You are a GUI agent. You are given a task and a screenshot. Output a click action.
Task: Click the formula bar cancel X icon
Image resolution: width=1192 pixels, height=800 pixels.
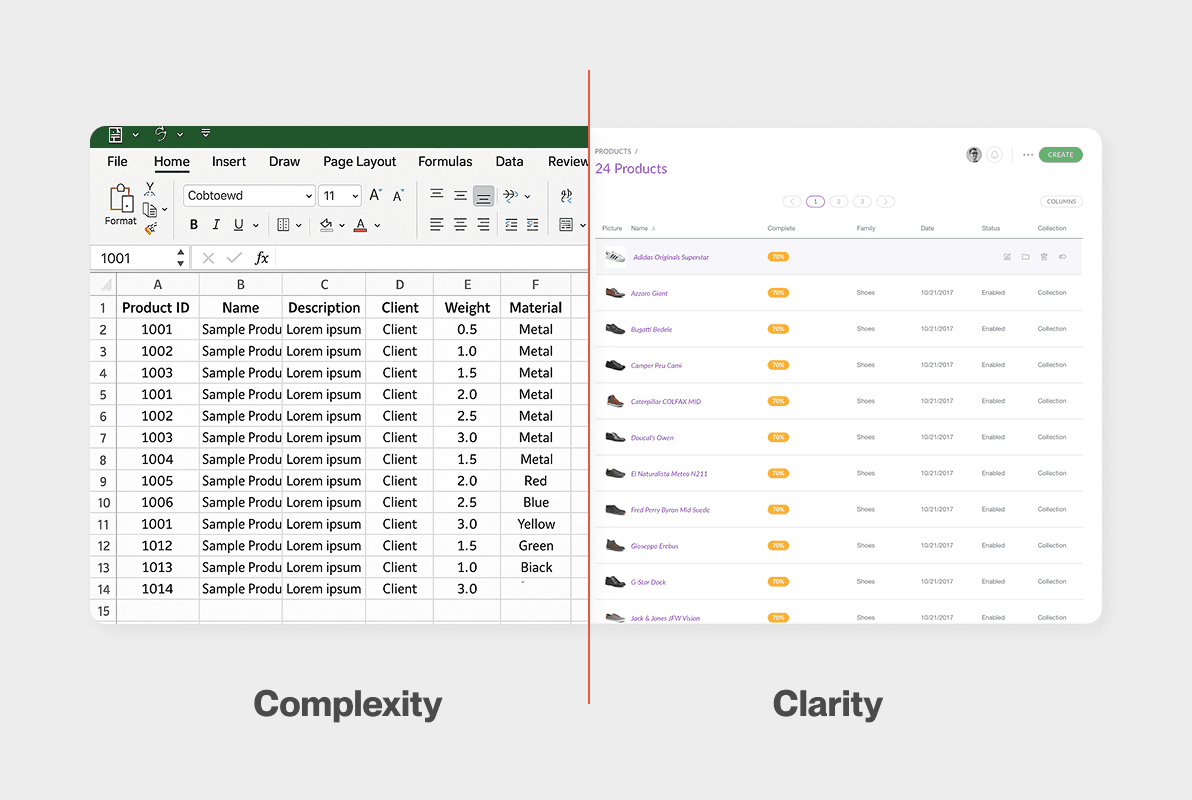(x=208, y=259)
